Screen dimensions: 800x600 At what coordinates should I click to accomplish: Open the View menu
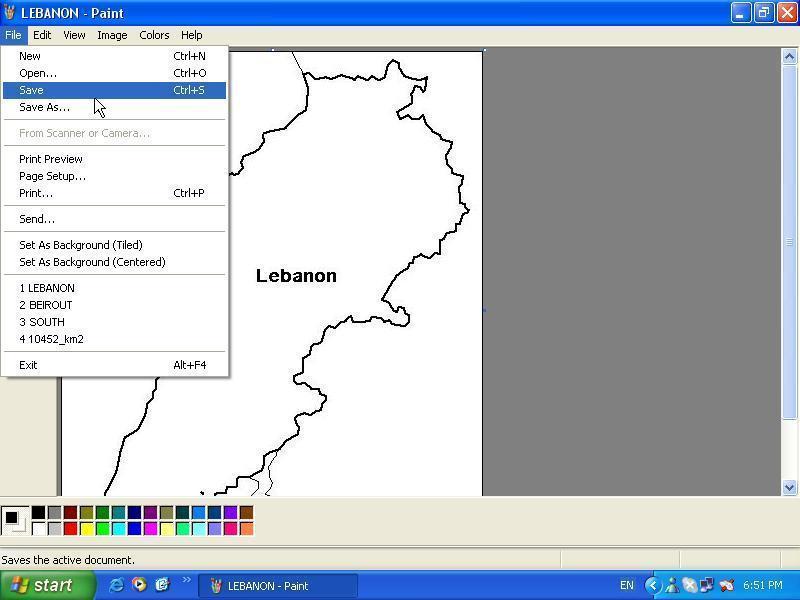[74, 35]
